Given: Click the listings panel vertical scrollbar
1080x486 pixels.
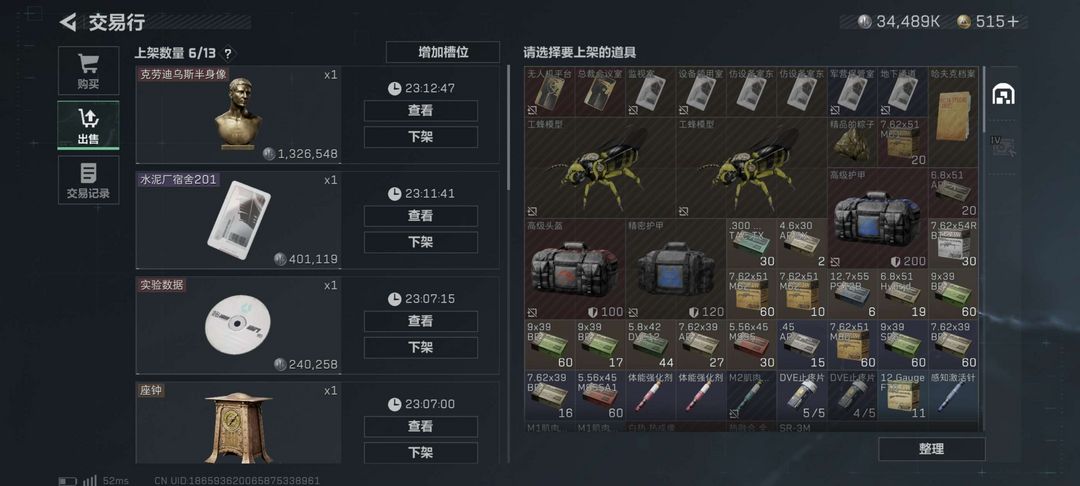Looking at the screenshot, I should pos(509,127).
